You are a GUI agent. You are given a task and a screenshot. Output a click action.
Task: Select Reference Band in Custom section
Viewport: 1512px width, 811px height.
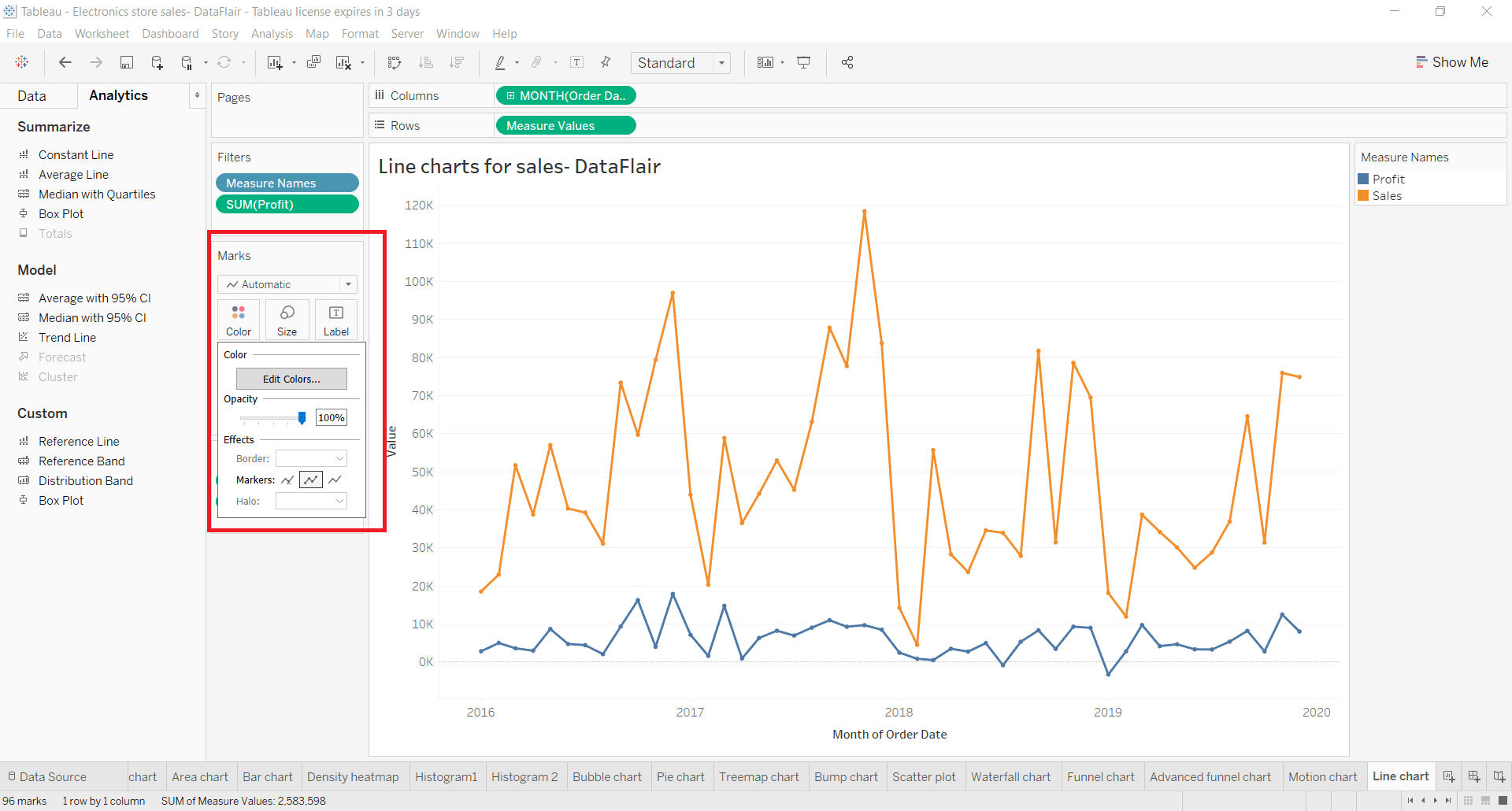81,461
